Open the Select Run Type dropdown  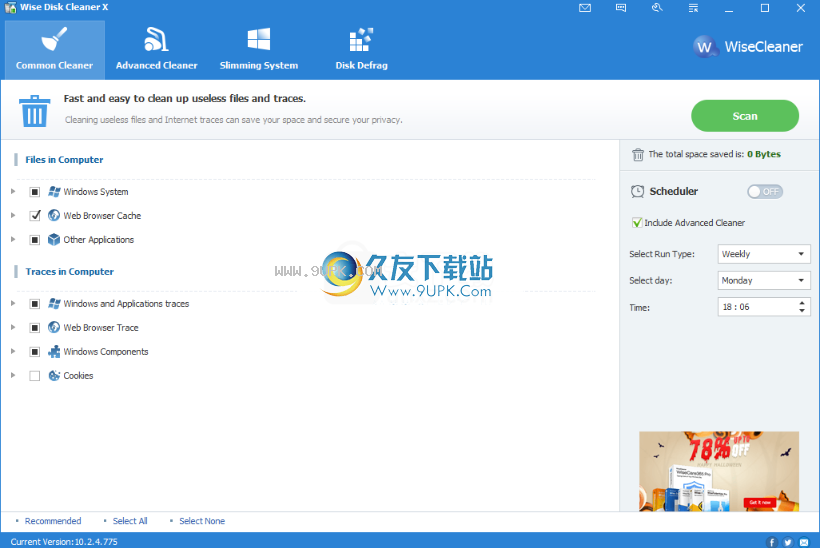coord(764,254)
